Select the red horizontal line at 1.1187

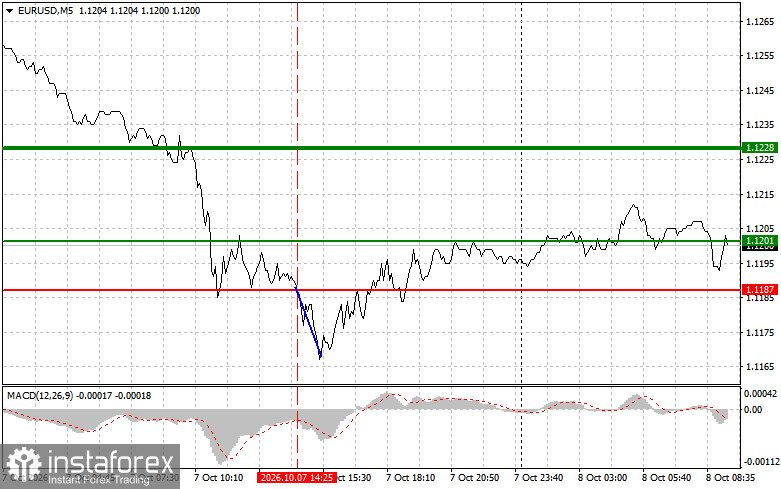(371, 290)
